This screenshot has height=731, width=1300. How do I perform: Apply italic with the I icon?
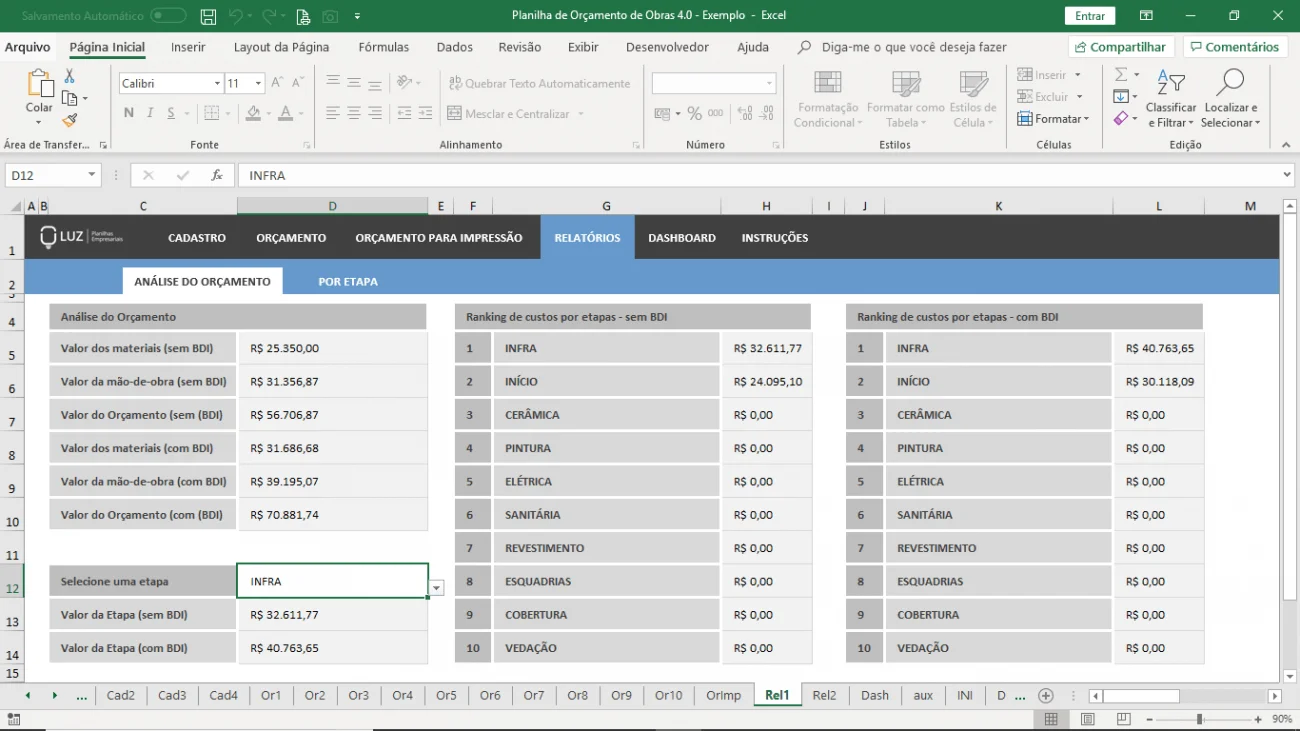pyautogui.click(x=150, y=113)
